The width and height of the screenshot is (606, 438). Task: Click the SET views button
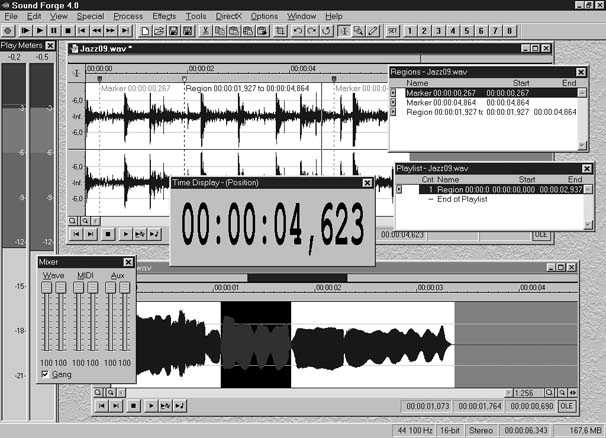pos(392,31)
